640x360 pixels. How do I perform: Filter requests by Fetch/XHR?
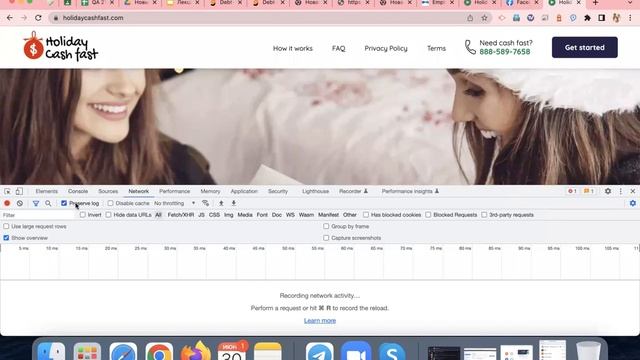coord(181,215)
